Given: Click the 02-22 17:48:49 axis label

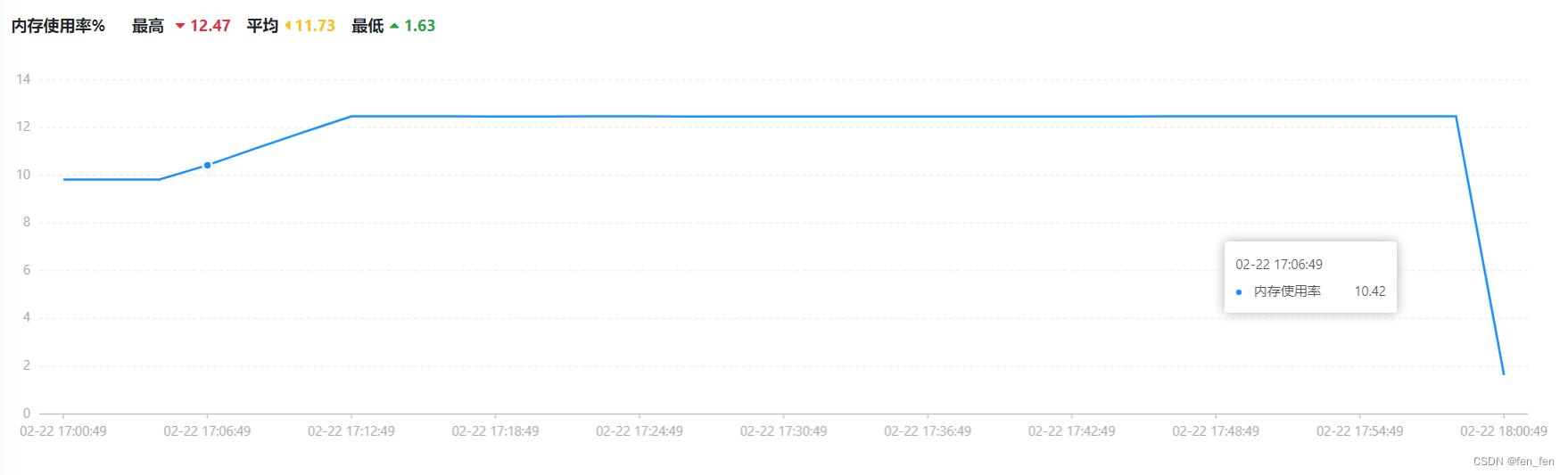Looking at the screenshot, I should tap(1216, 431).
